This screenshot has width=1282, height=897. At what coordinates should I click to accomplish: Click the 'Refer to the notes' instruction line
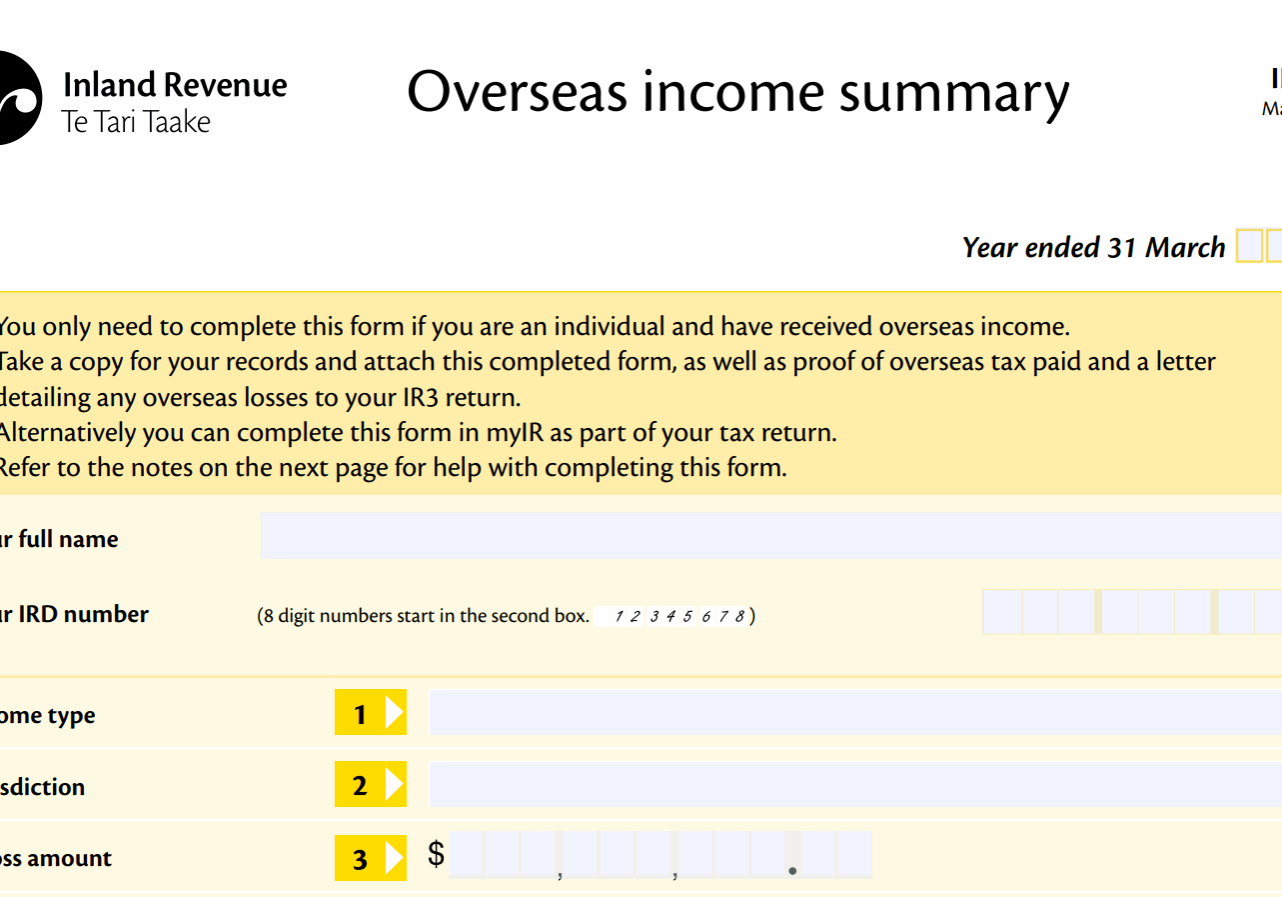[392, 467]
